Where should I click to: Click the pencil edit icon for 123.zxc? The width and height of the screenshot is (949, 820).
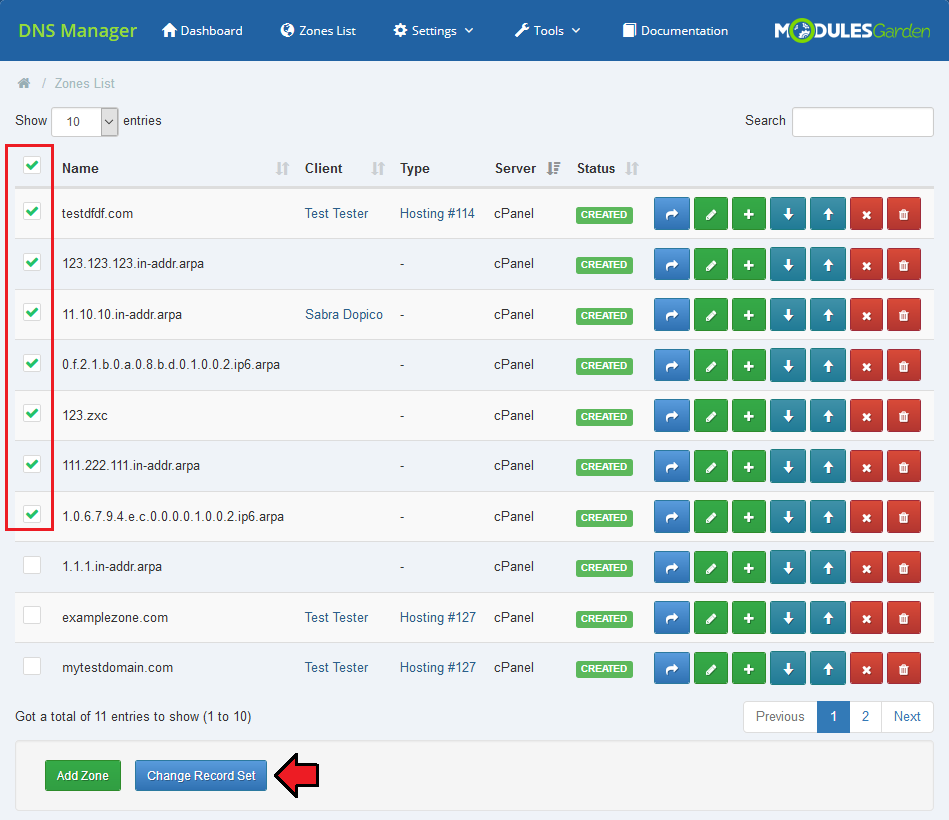click(x=710, y=416)
